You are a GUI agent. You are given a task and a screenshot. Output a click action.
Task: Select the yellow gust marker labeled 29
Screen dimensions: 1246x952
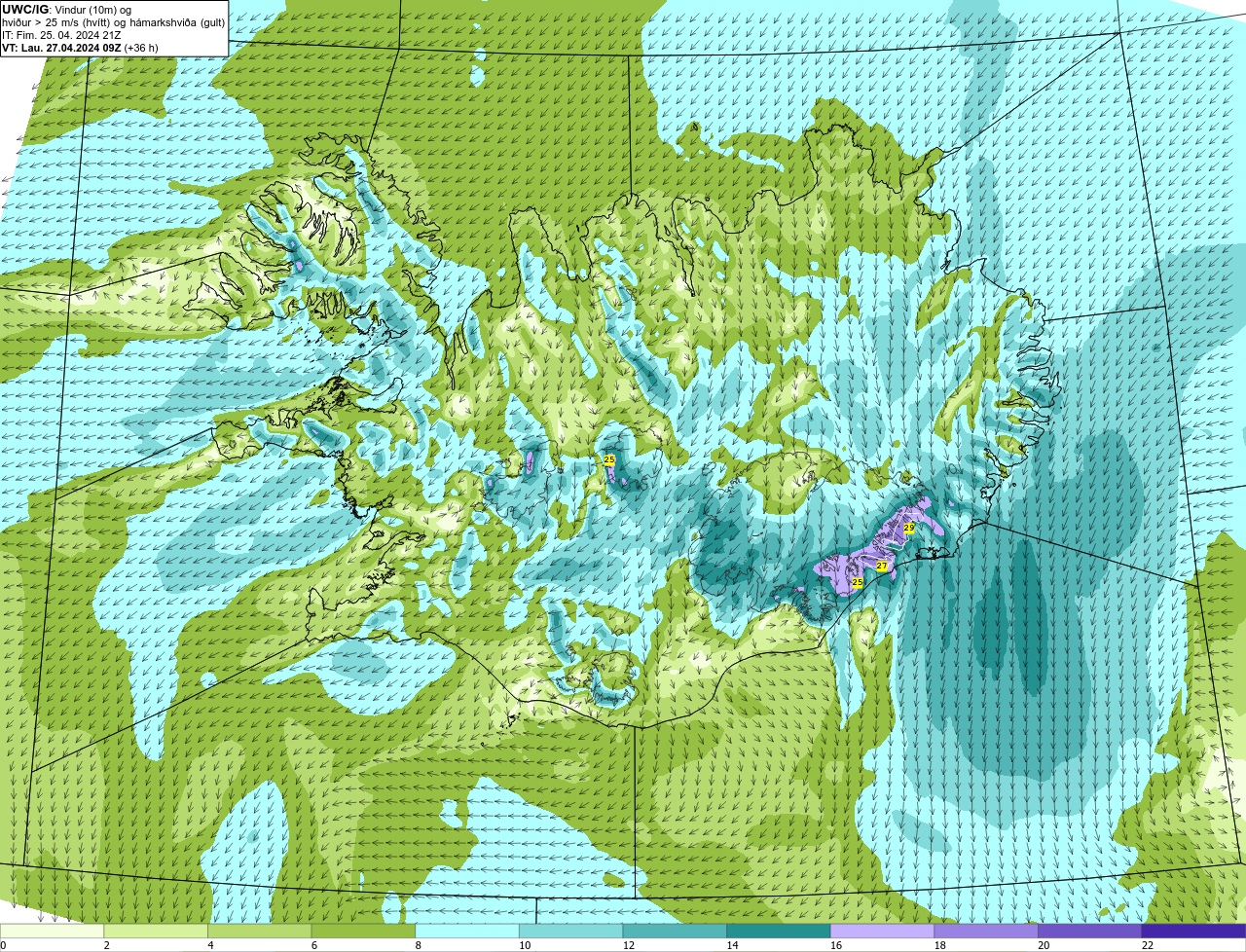coord(909,528)
